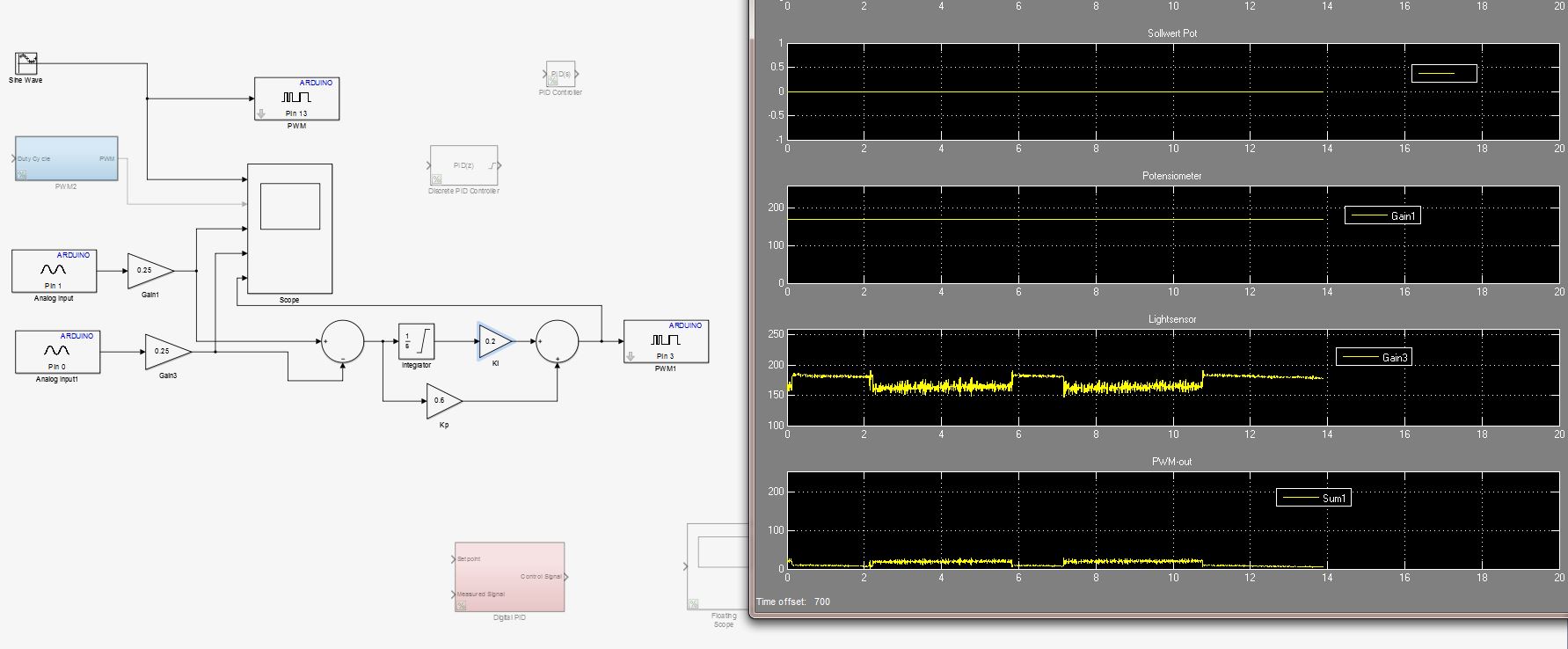The width and height of the screenshot is (1568, 649).
Task: Select the Integrator block
Action: pos(417,341)
